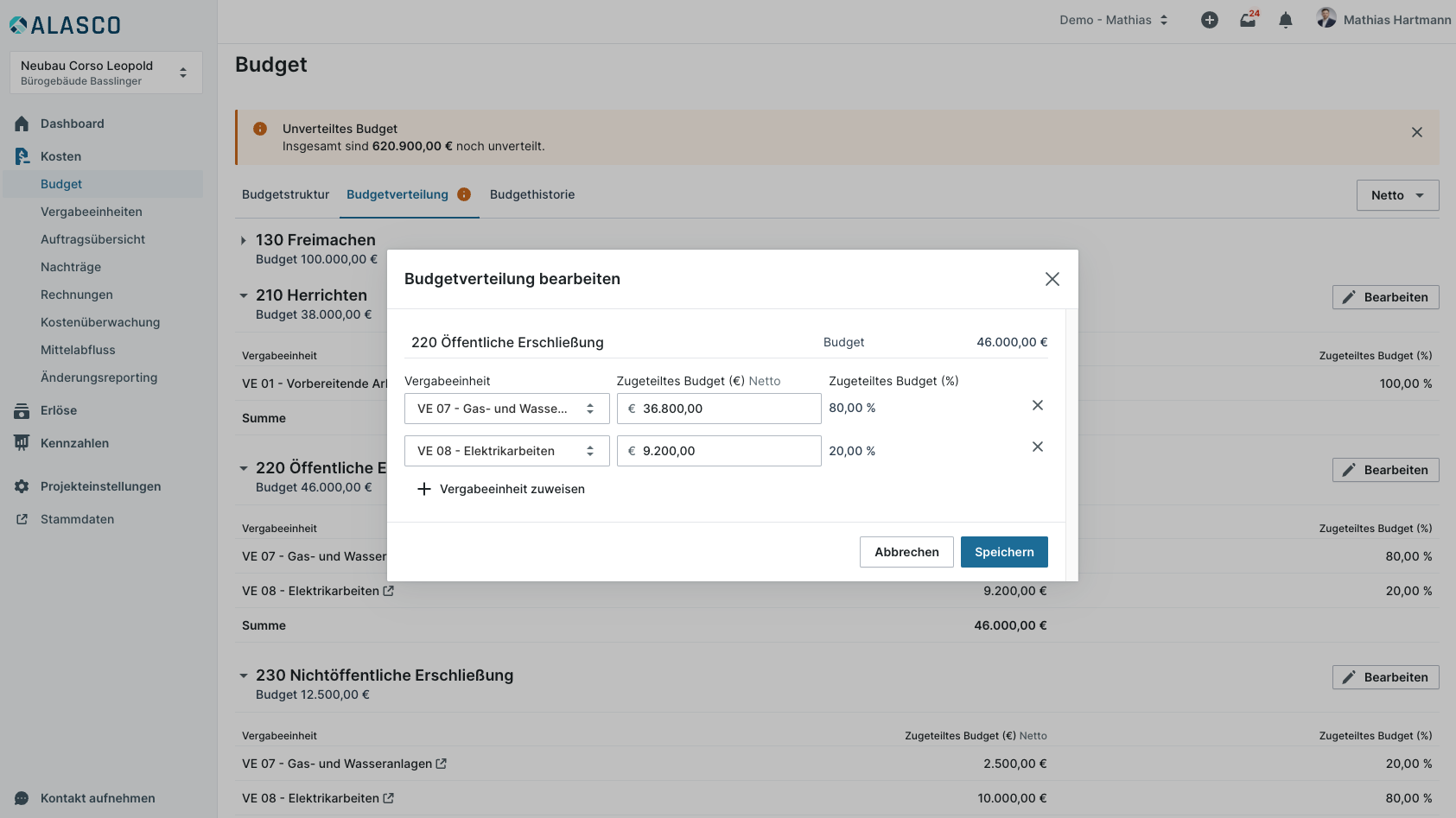Remove the VE 07 allocation row
This screenshot has height=818, width=1456.
[1038, 406]
